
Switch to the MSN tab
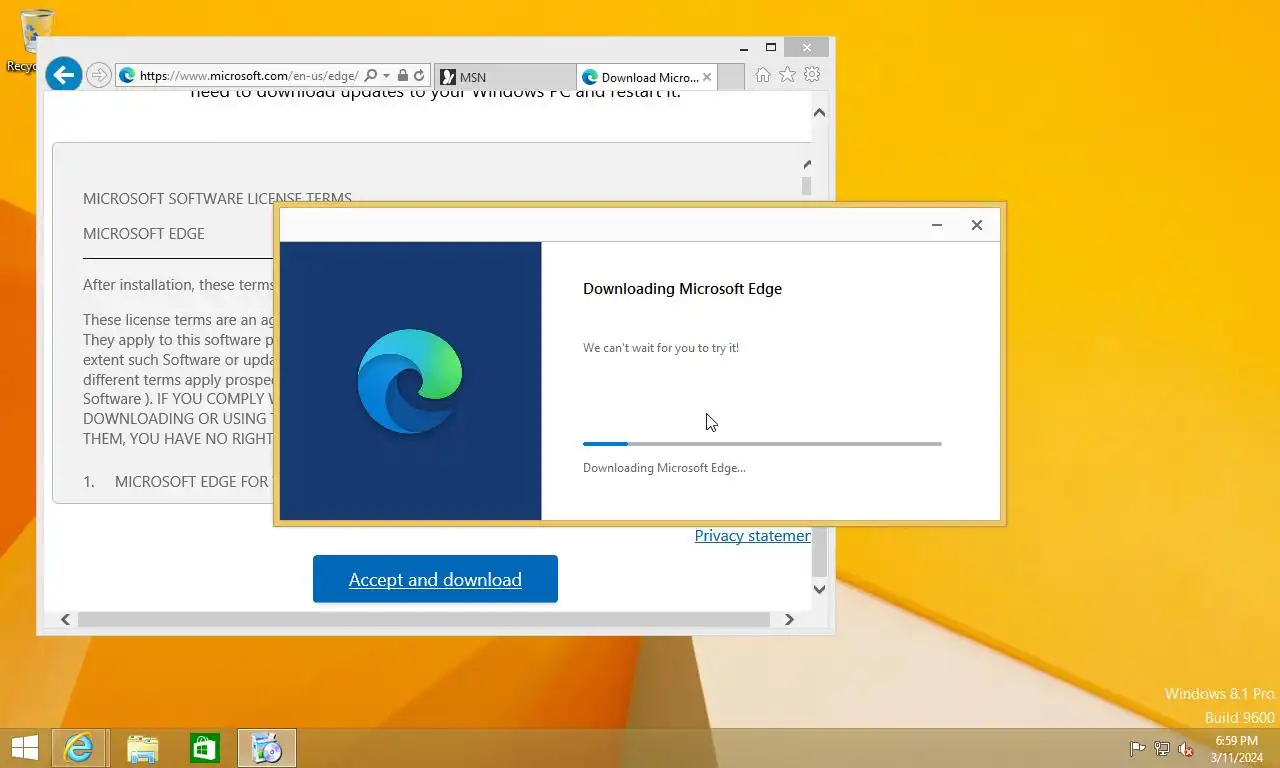505,77
